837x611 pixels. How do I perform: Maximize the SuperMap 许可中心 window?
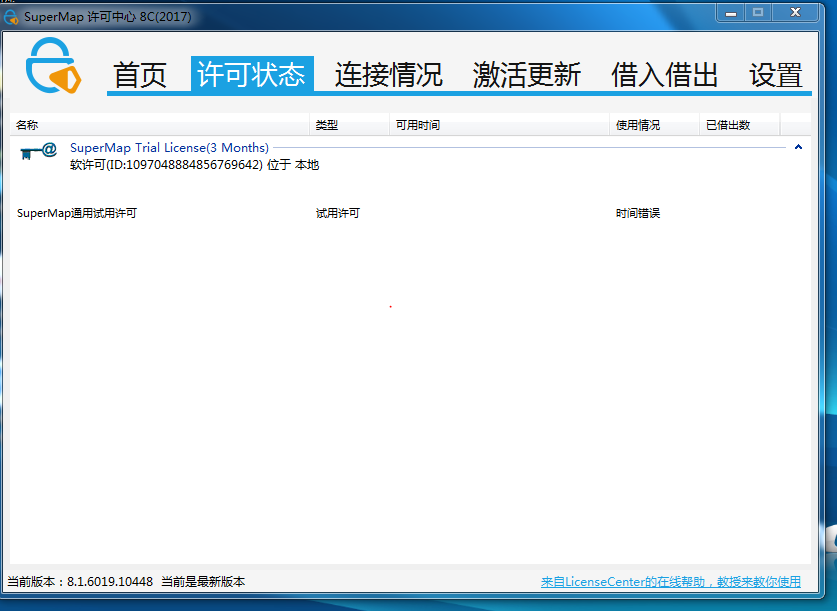pyautogui.click(x=758, y=13)
